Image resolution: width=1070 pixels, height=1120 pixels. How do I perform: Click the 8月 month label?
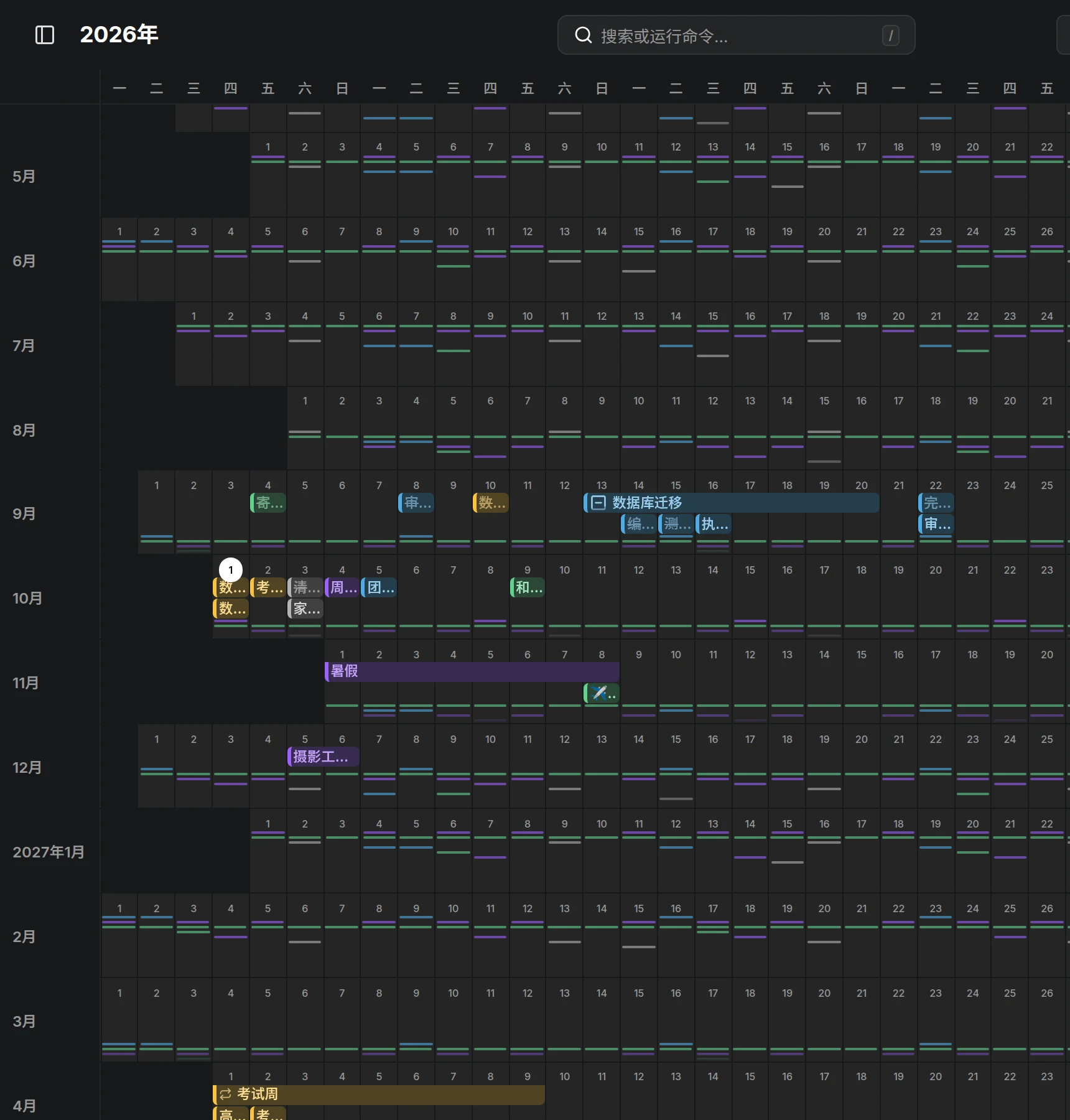24,431
